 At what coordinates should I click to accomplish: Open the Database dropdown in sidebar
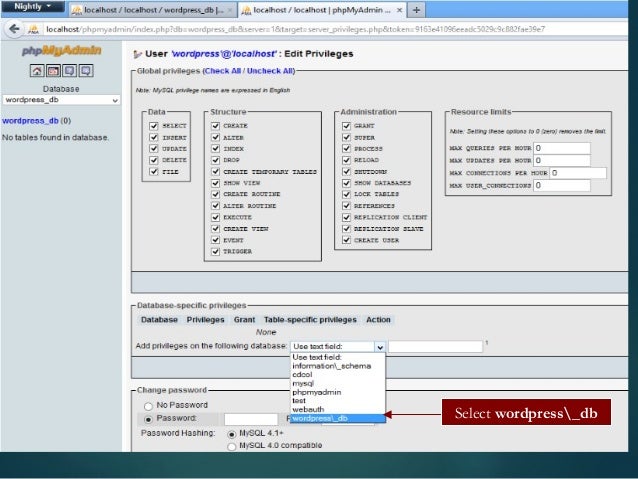click(58, 100)
